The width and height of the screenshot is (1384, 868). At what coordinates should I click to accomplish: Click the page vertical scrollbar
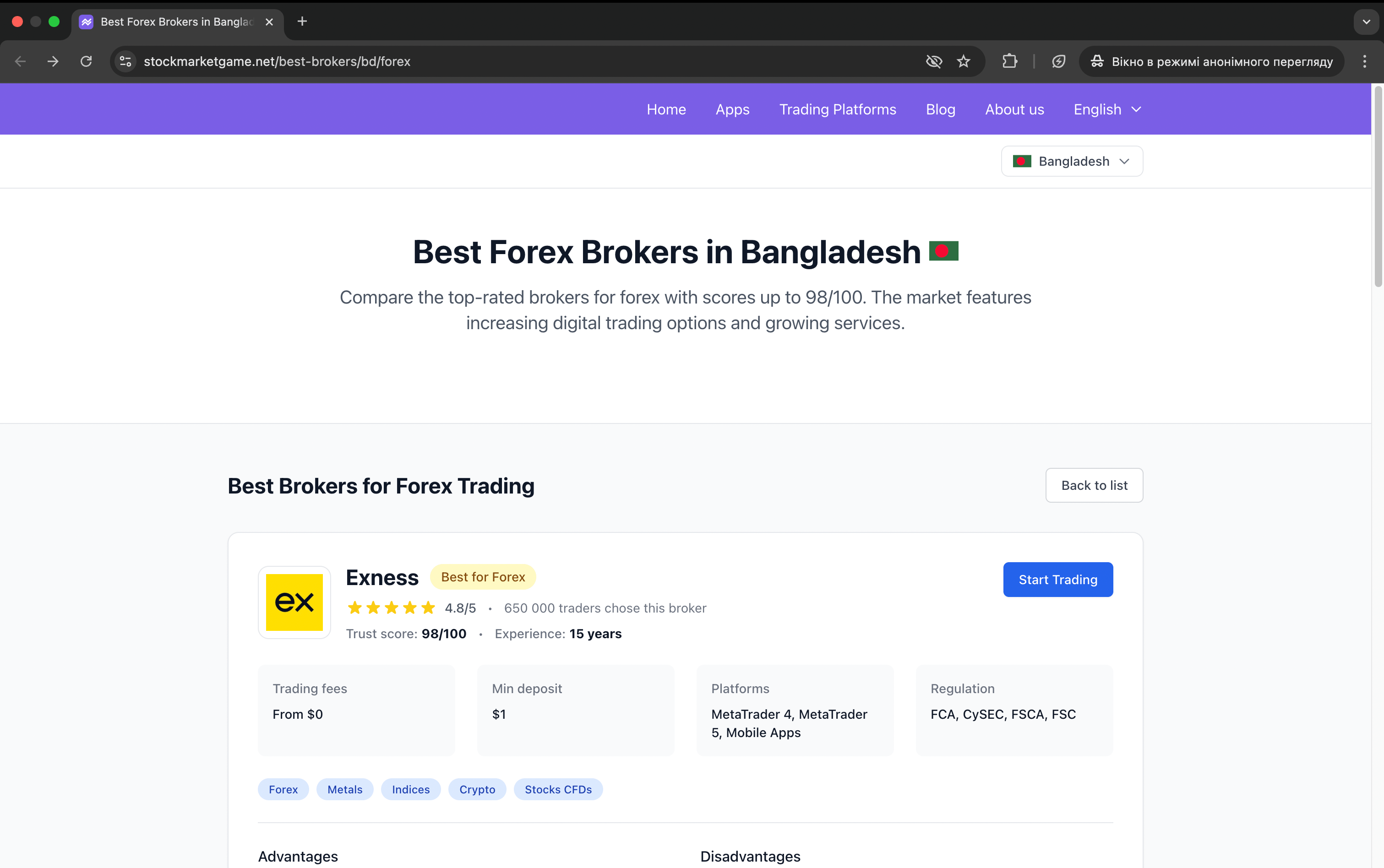[1378, 187]
